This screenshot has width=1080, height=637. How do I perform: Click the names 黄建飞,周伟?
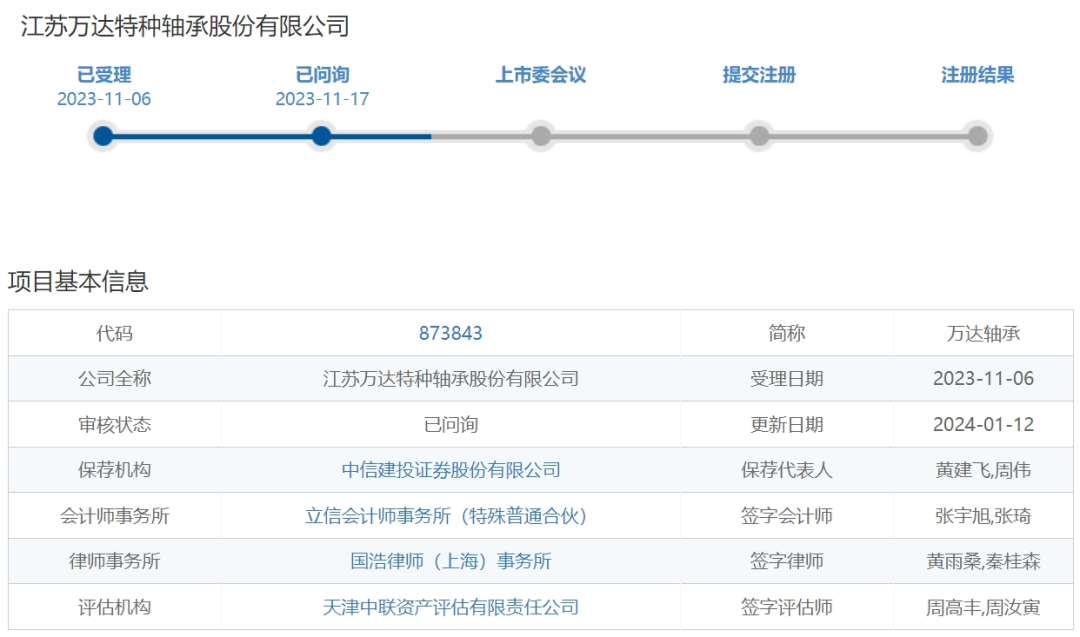[x=983, y=470]
